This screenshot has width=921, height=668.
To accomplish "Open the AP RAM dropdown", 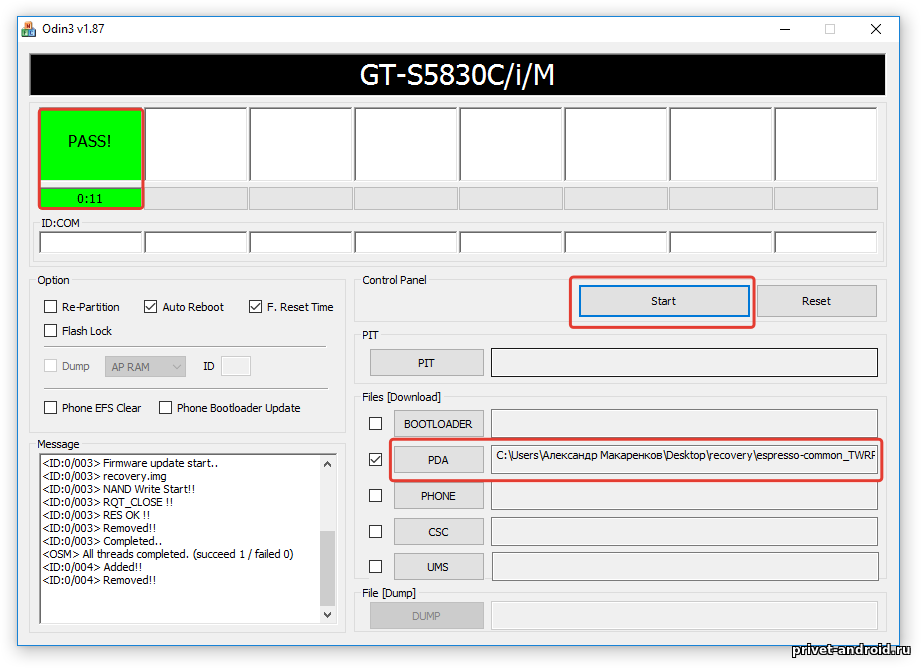I will 145,367.
